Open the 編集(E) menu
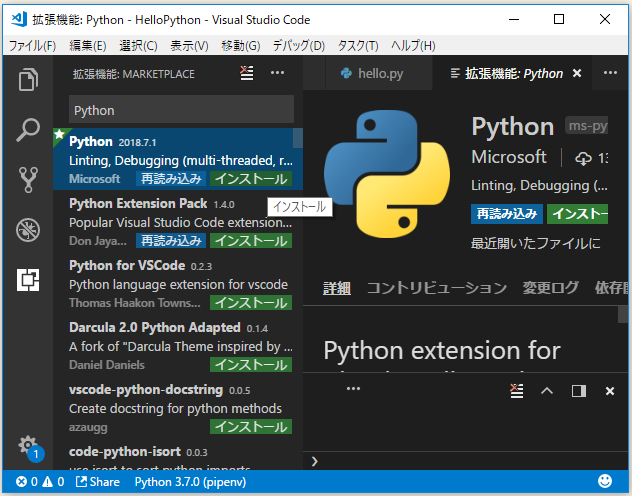632x496 pixels. [x=87, y=46]
